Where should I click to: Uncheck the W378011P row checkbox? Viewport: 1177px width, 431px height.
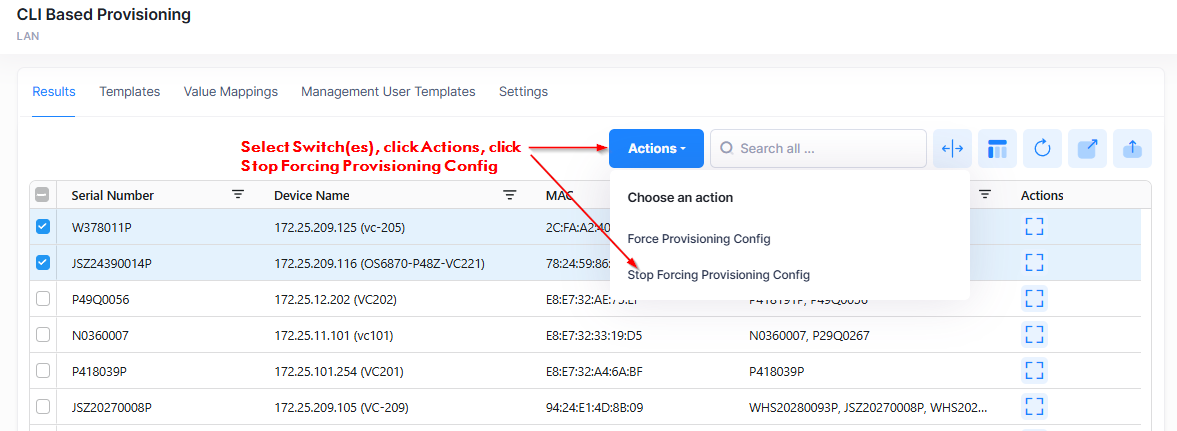[x=43, y=227]
